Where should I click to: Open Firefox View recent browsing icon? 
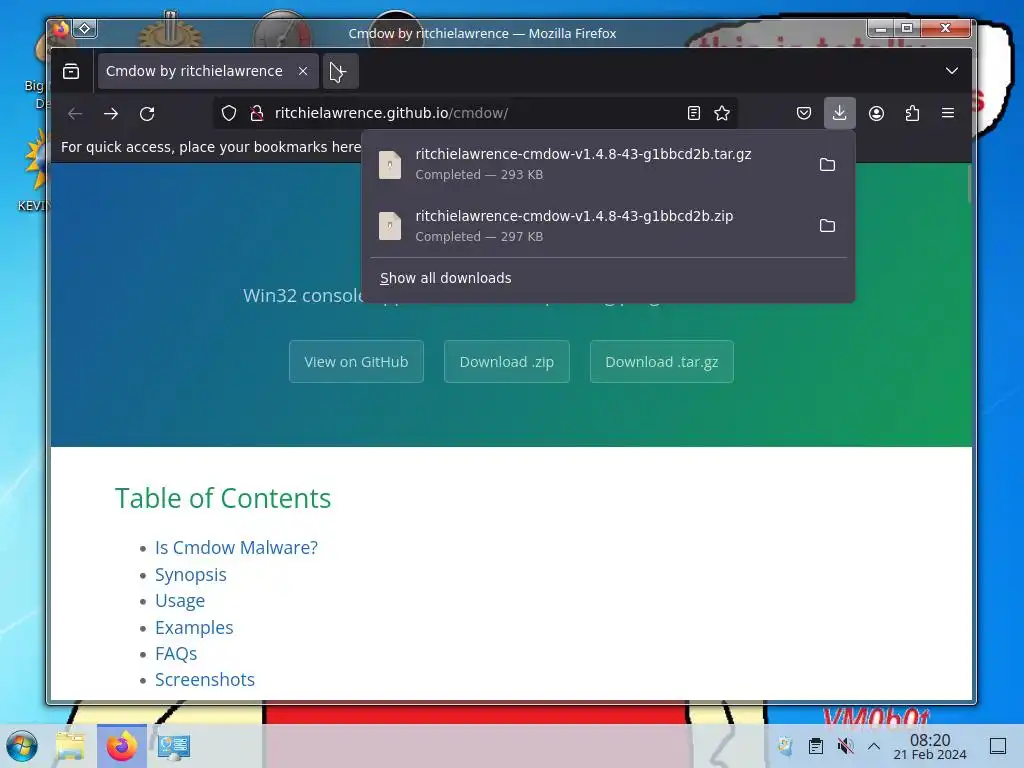71,71
